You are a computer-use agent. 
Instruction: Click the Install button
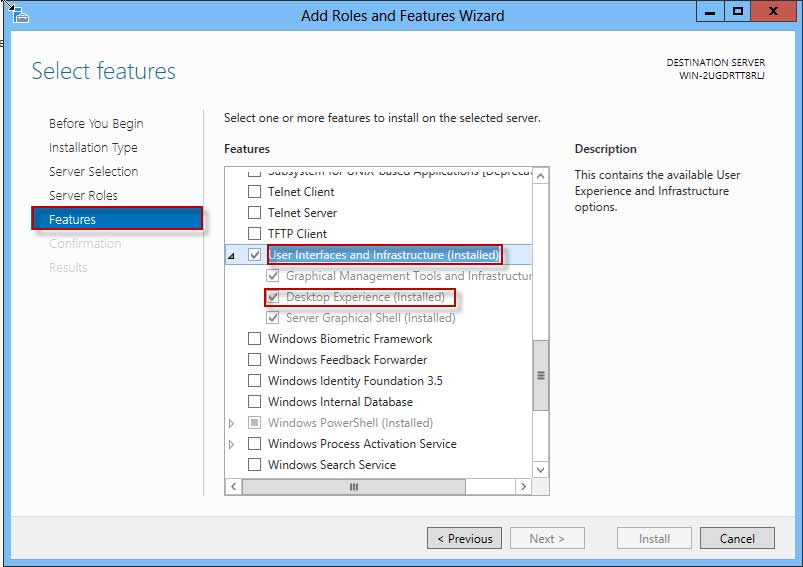pyautogui.click(x=654, y=538)
